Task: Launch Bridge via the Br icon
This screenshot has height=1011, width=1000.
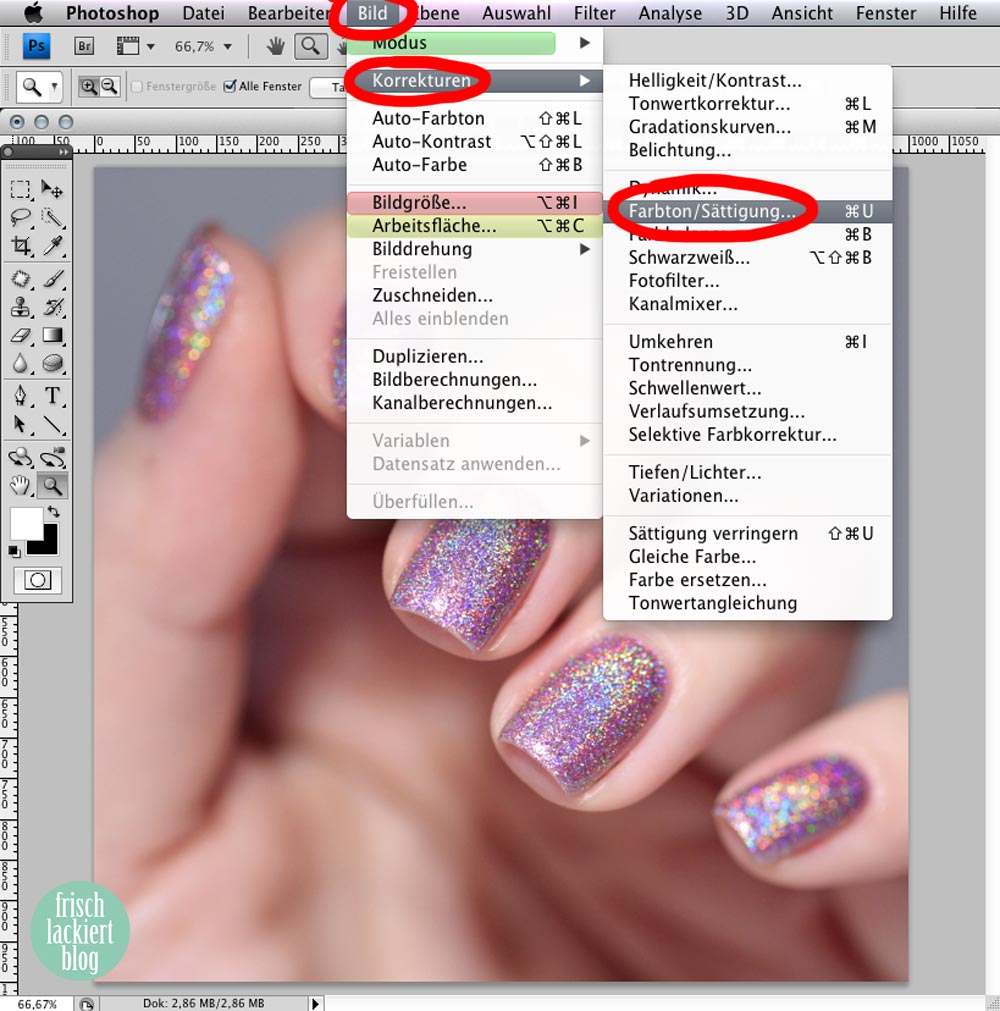Action: [x=84, y=46]
